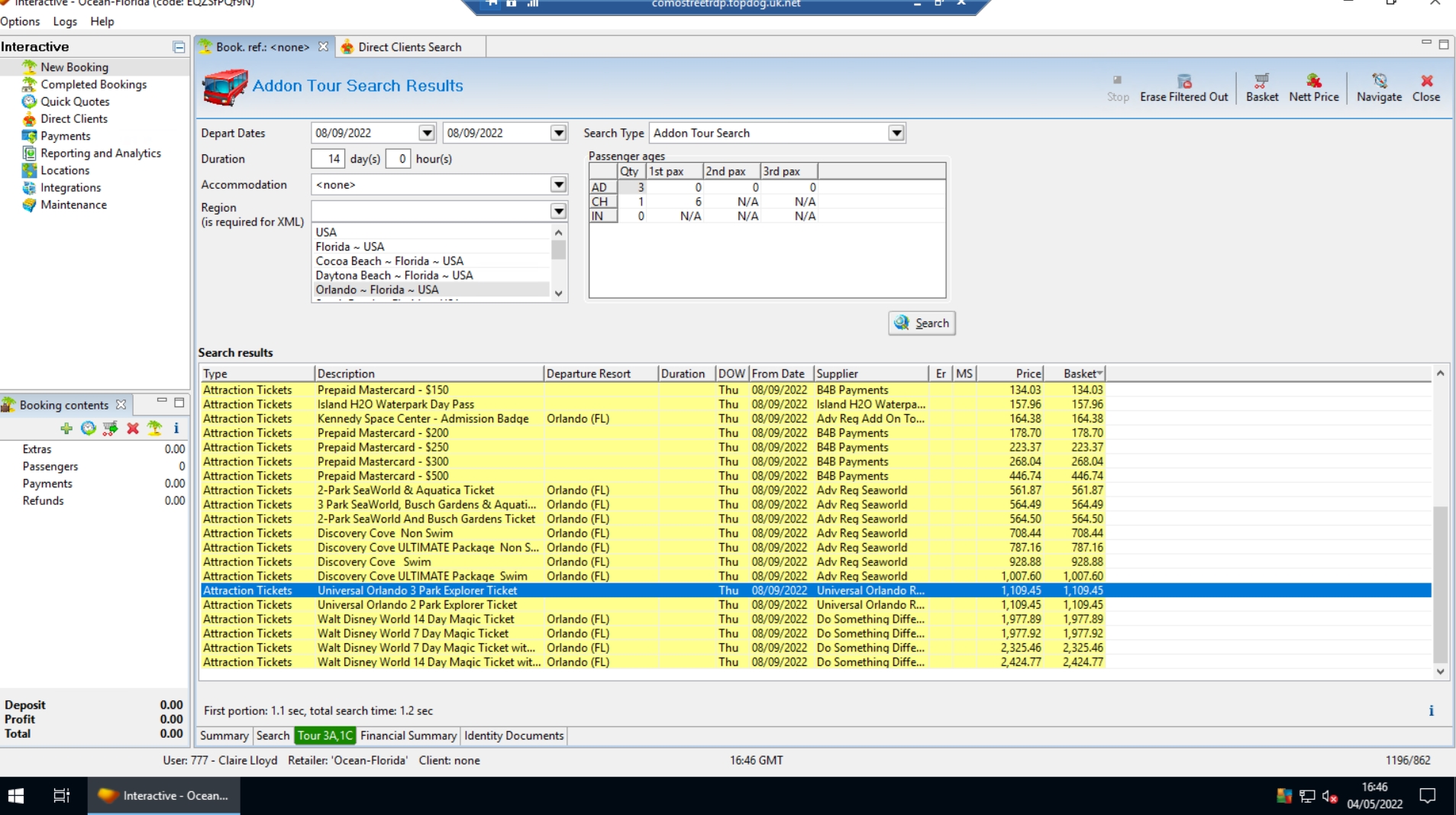Viewport: 1456px width, 815px height.
Task: Click the Basket column header sort arrow
Action: coord(1099,374)
